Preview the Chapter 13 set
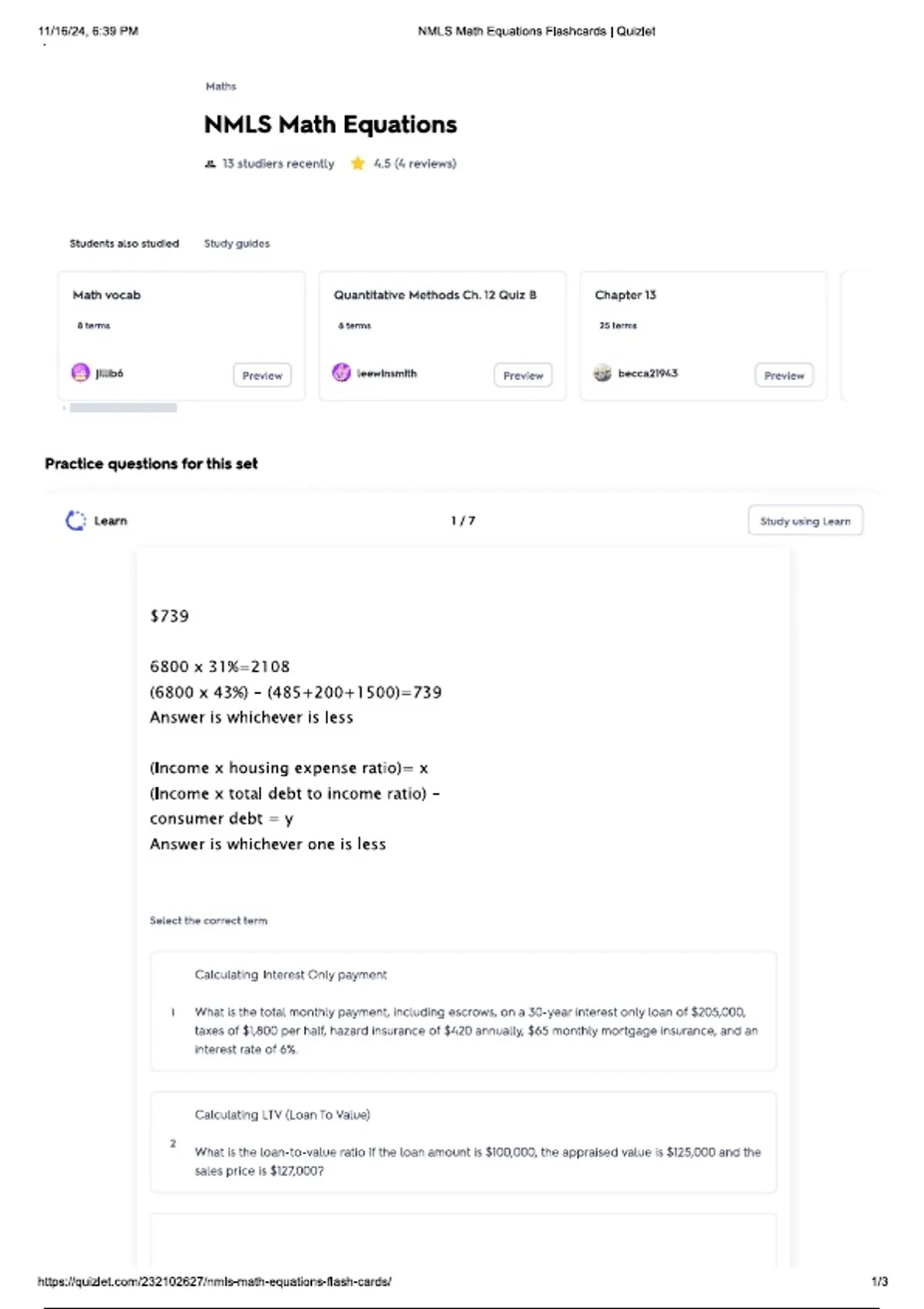This screenshot has width=924, height=1309. click(784, 376)
